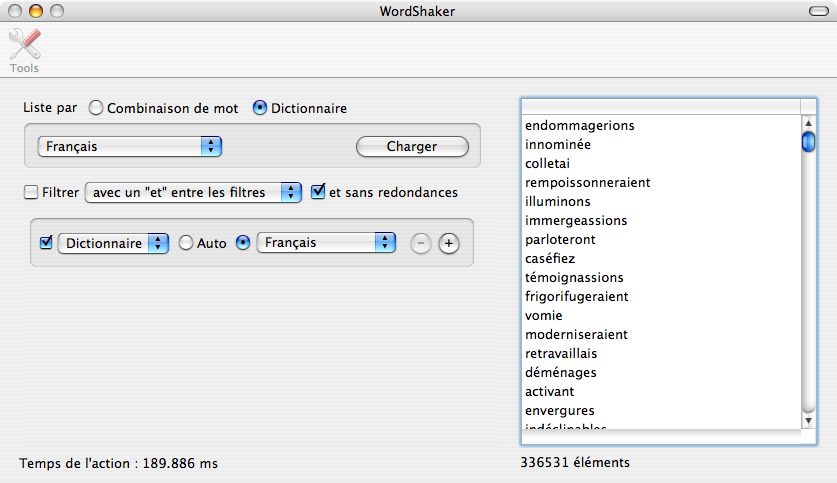The height and width of the screenshot is (483, 837).
Task: Select the word 'envergures' in the list
Action: (x=559, y=410)
